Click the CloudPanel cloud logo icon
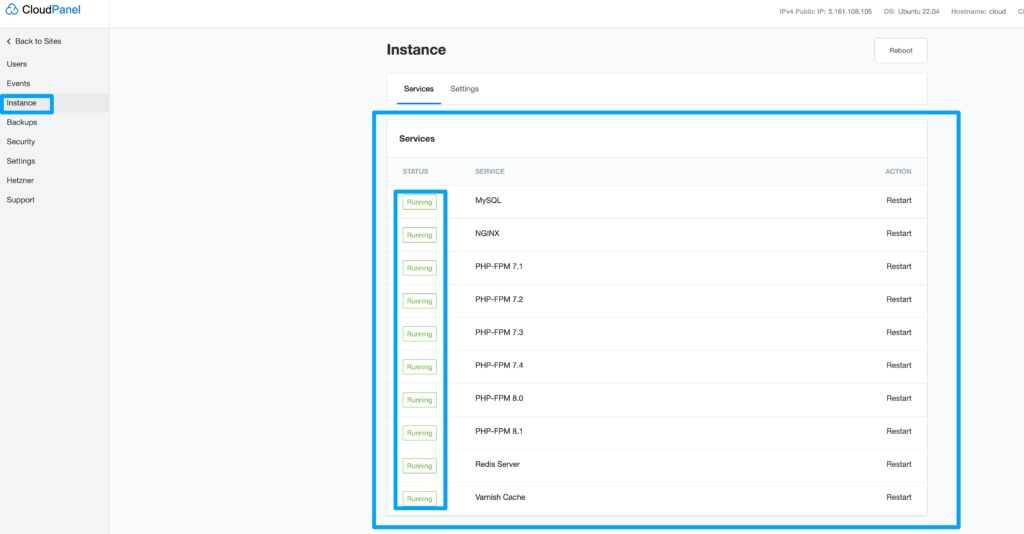The image size is (1024, 534). [12, 10]
